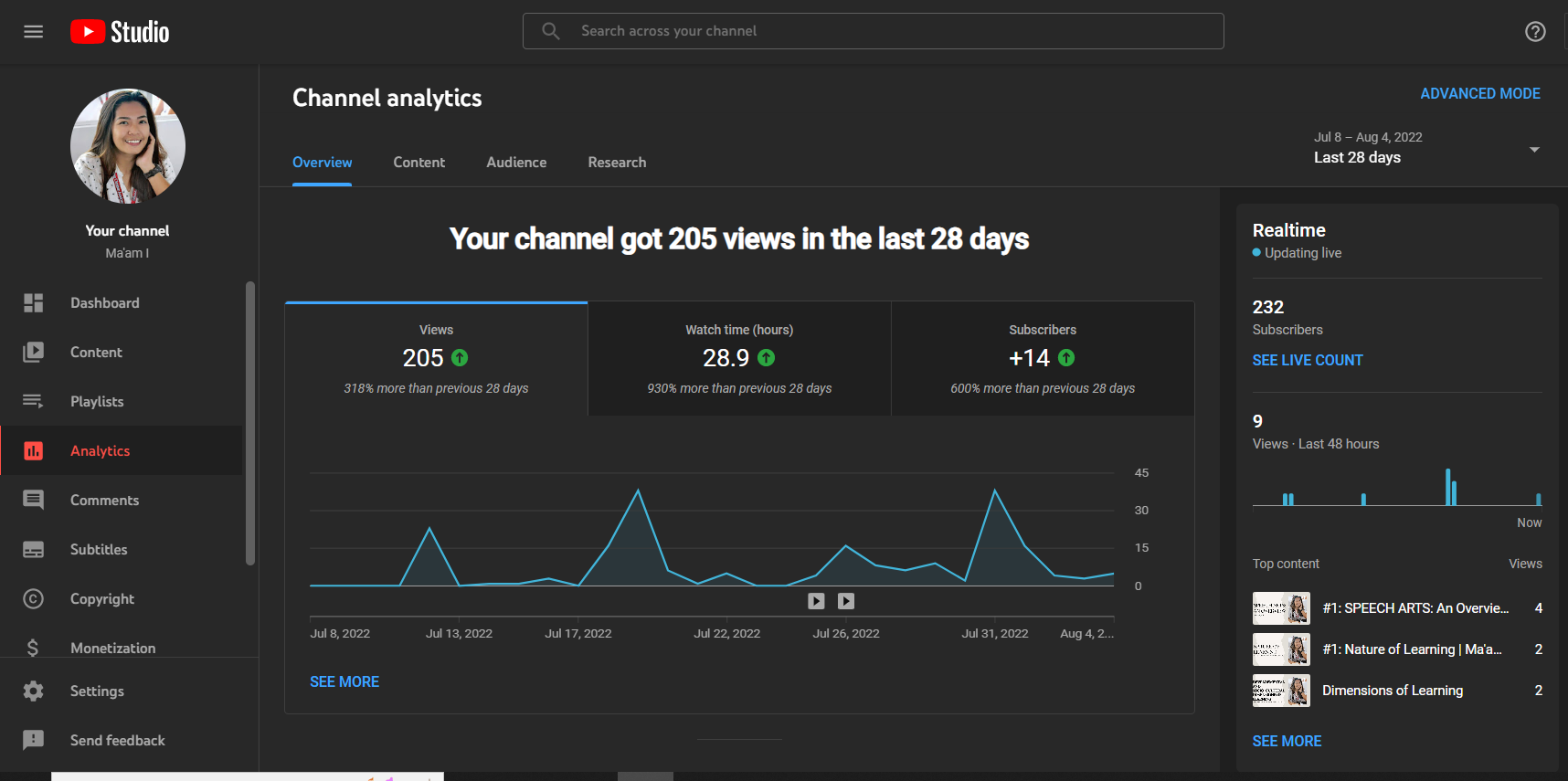The height and width of the screenshot is (781, 1568).
Task: Switch to the Research tab
Action: coord(617,163)
